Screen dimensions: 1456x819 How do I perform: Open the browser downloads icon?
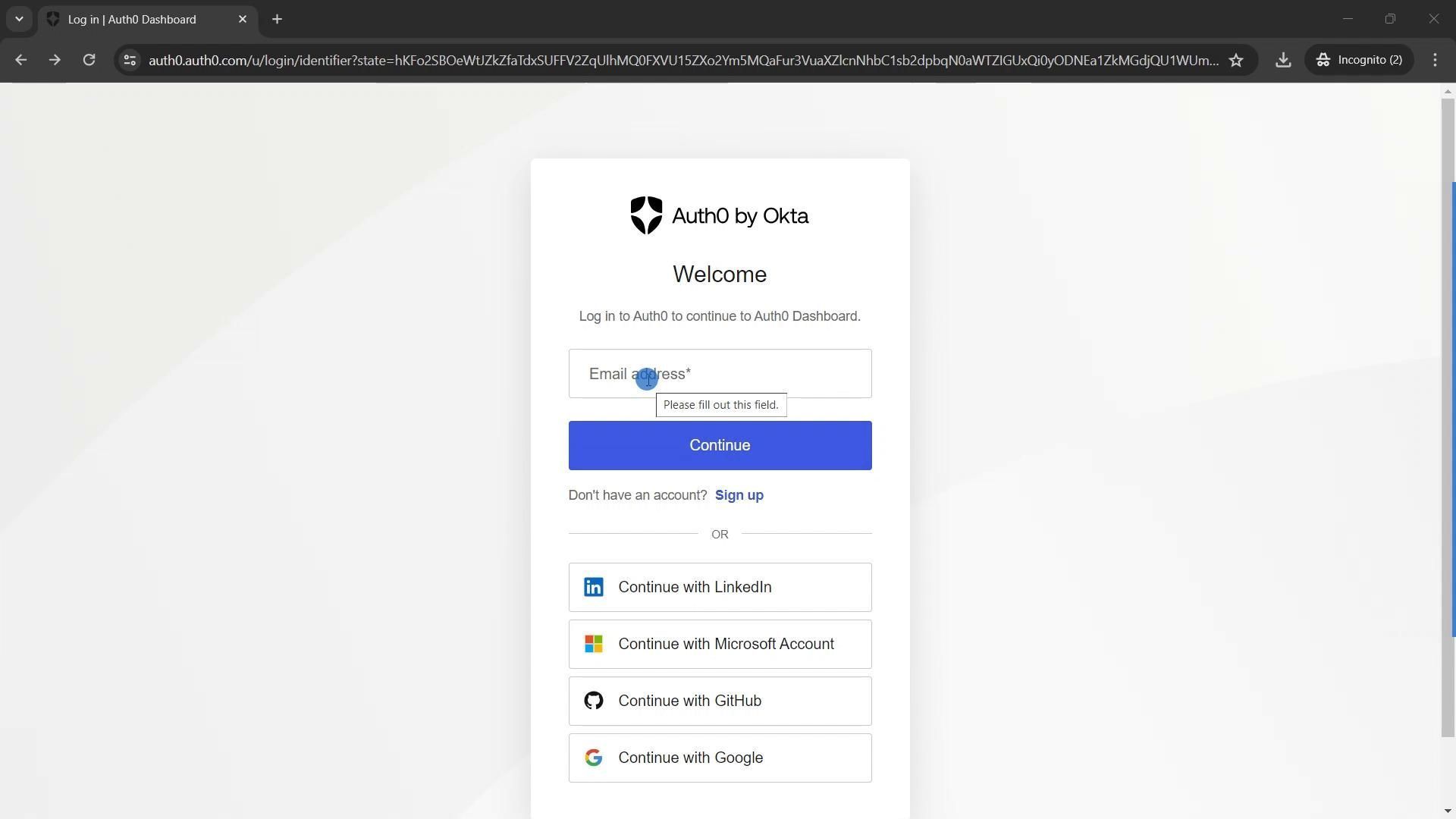(1283, 61)
